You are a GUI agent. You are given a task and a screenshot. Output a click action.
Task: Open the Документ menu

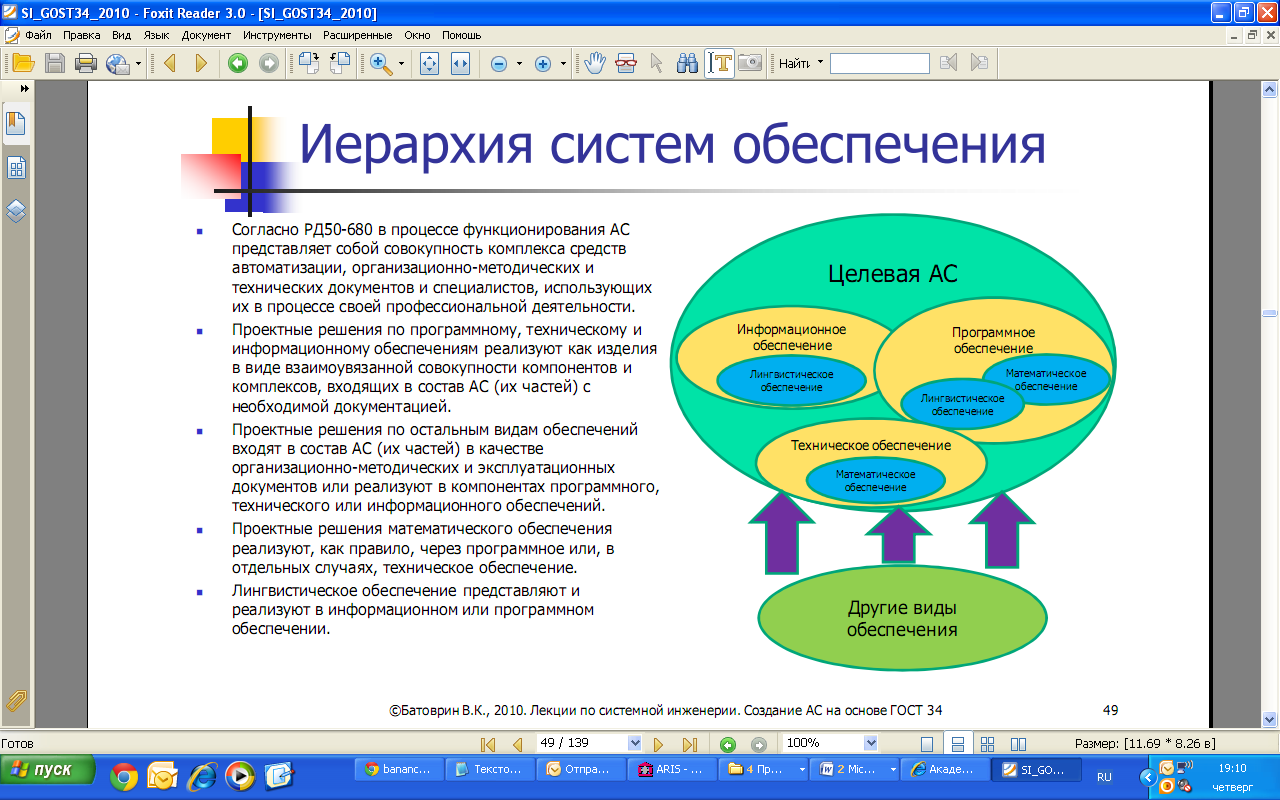click(x=206, y=35)
